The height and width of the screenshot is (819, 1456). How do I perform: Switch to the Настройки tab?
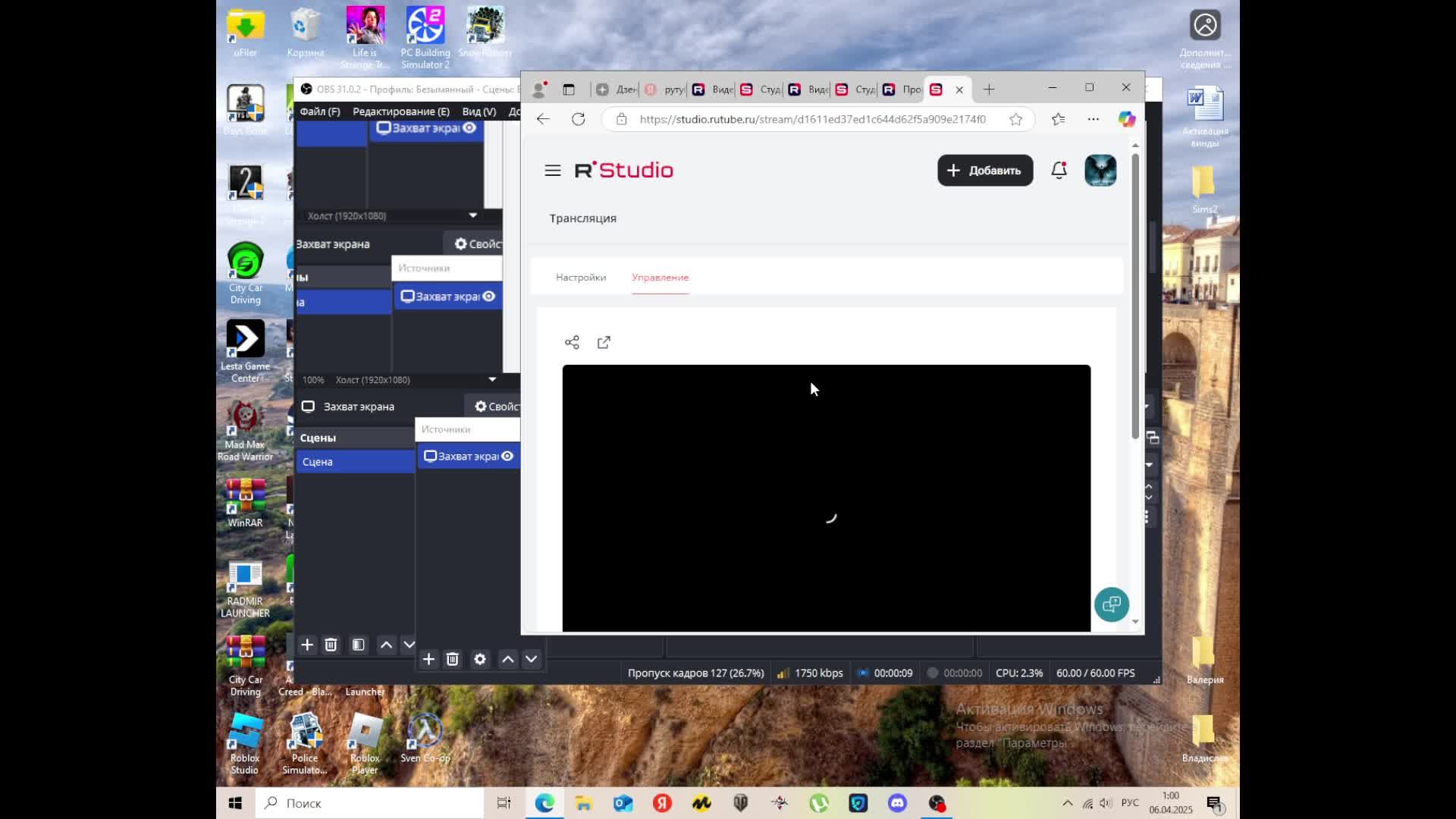tap(581, 278)
